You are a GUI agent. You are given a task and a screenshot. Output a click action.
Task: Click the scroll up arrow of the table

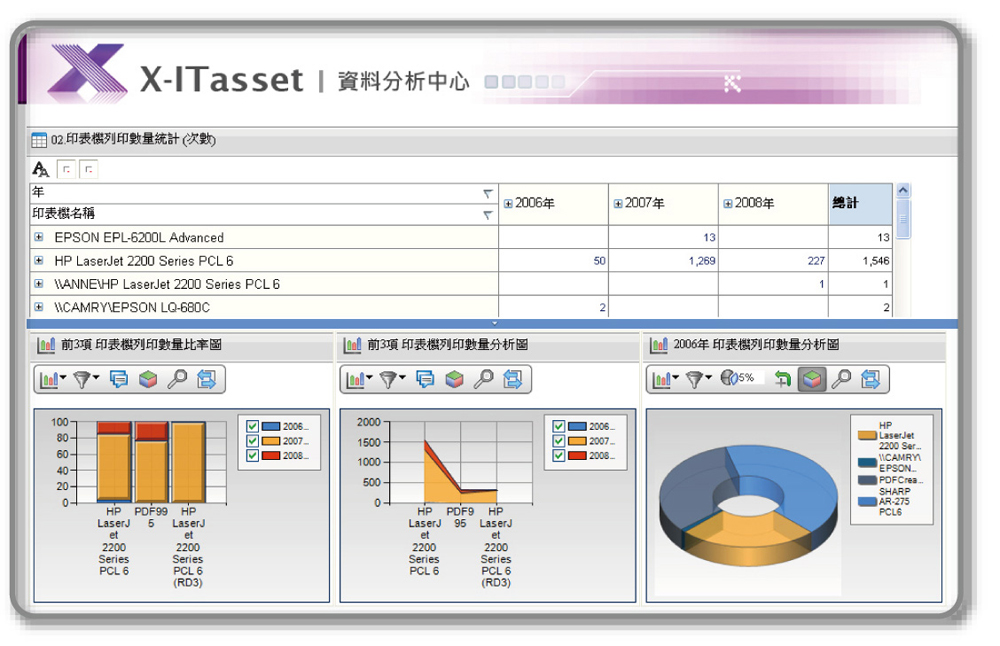903,190
